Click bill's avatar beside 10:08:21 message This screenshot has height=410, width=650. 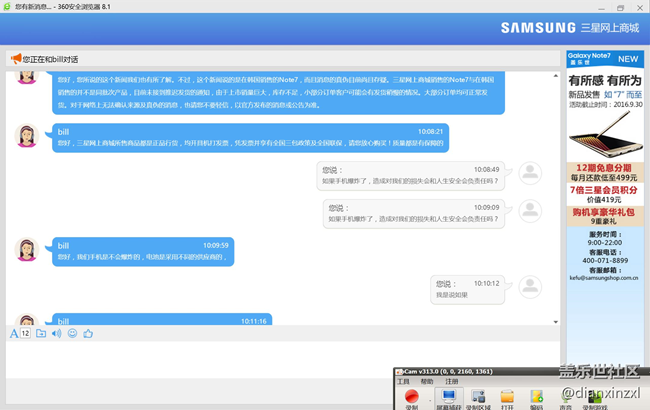[27, 136]
